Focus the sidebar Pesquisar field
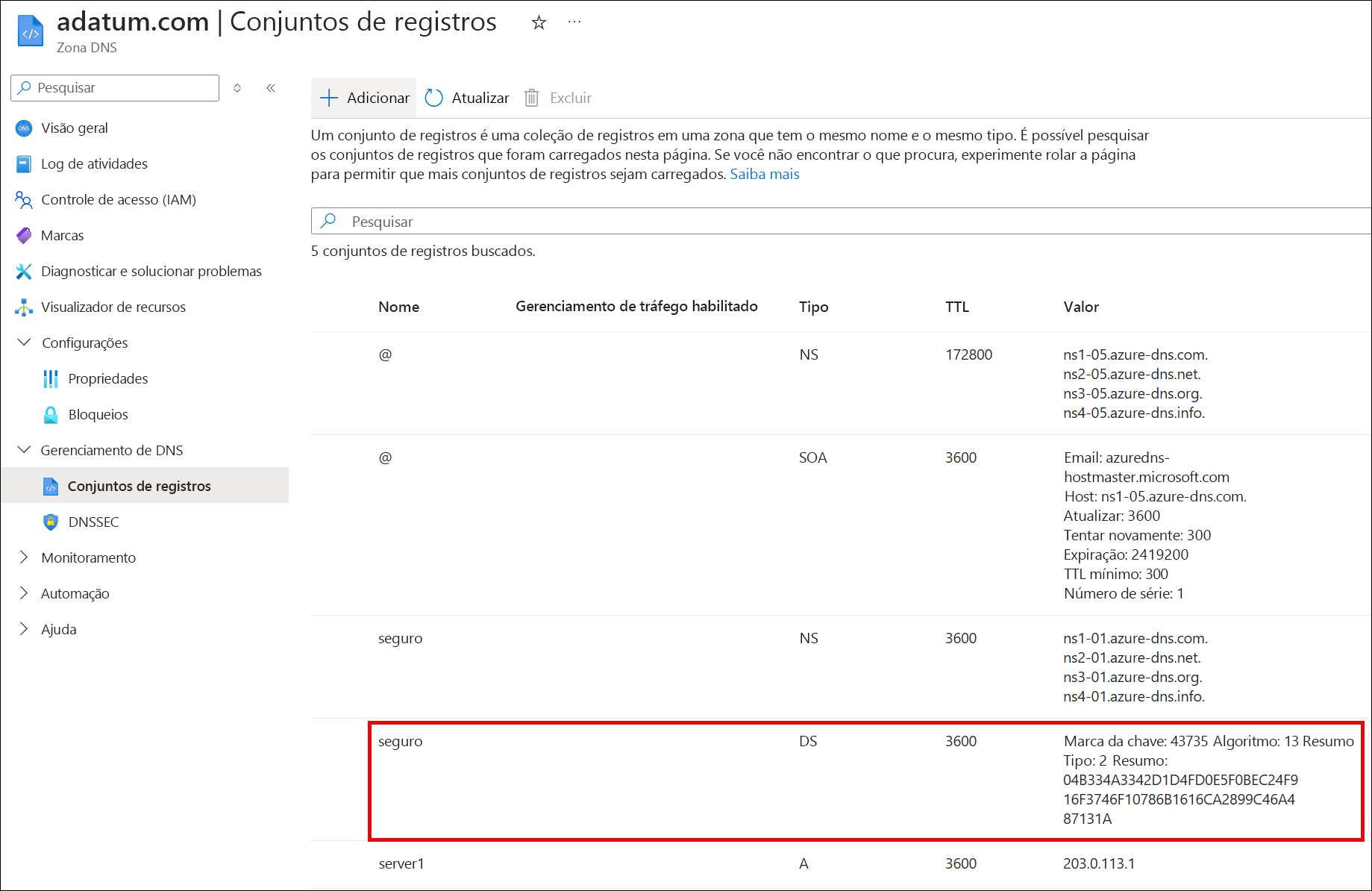The image size is (1372, 891). [x=115, y=88]
